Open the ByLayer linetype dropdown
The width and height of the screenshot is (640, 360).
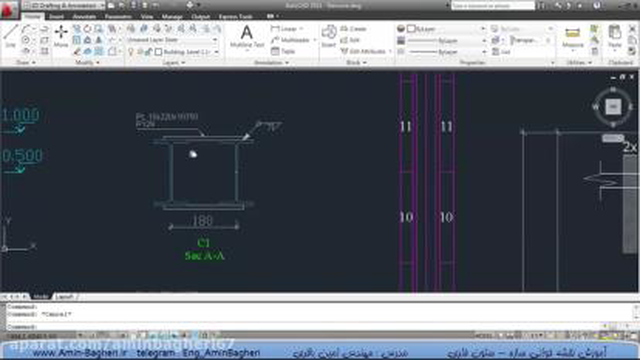tap(447, 52)
